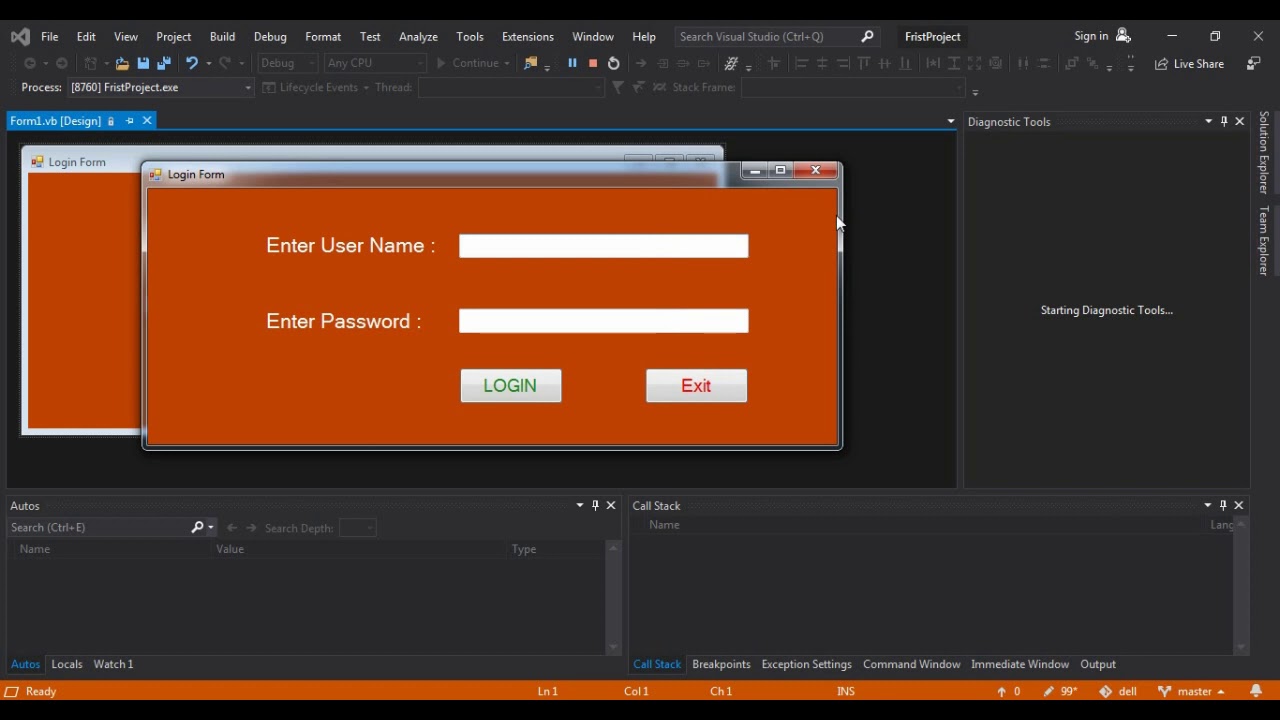Click the Save All toolbar icon
This screenshot has width=1280, height=720.
(164, 63)
